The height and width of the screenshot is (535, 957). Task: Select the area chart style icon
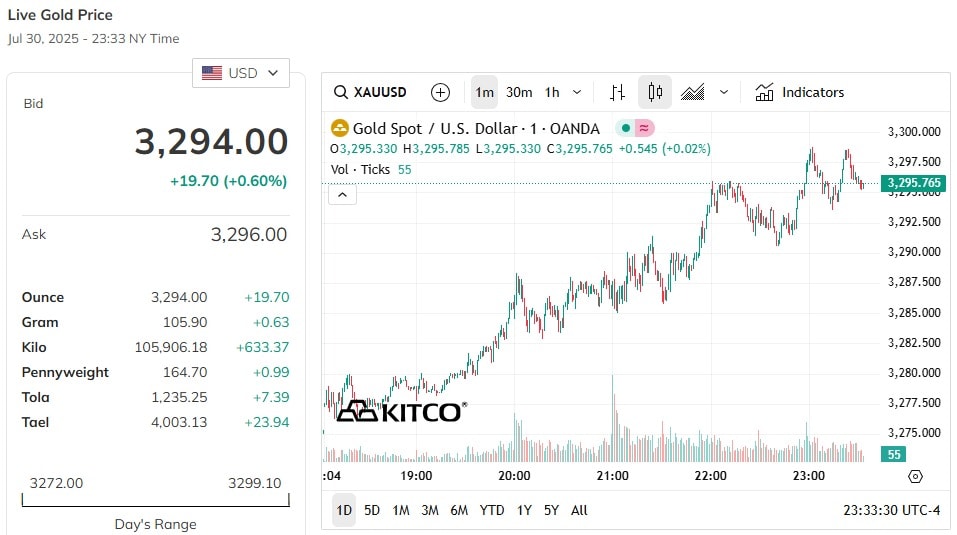tap(692, 92)
